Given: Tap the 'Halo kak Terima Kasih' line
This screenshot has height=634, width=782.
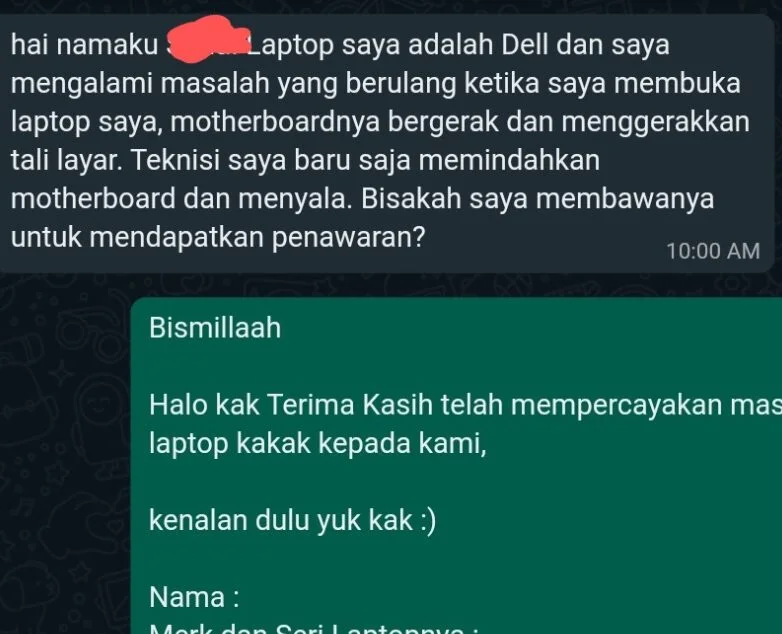Looking at the screenshot, I should click(465, 405).
